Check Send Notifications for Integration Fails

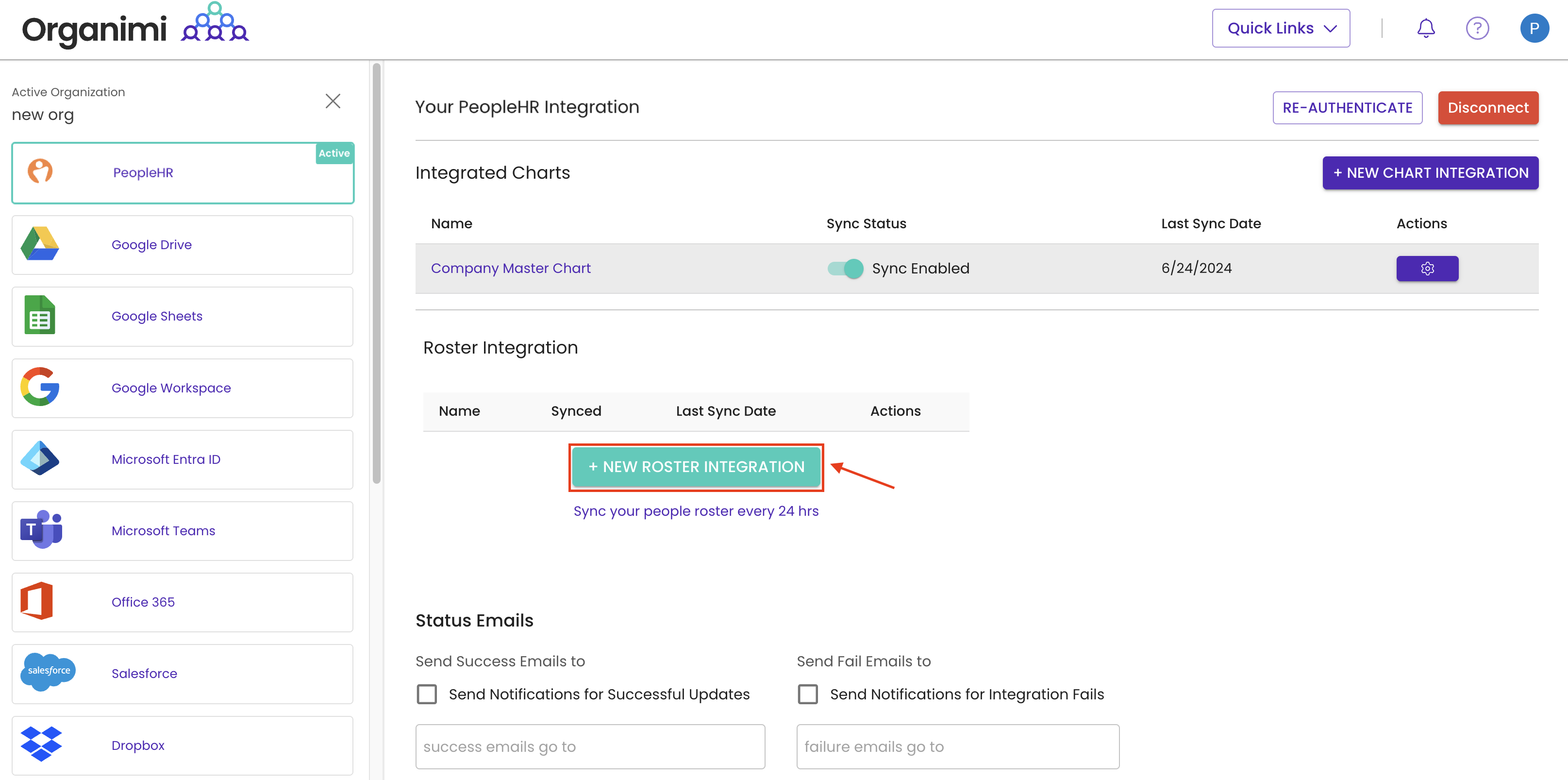point(808,694)
